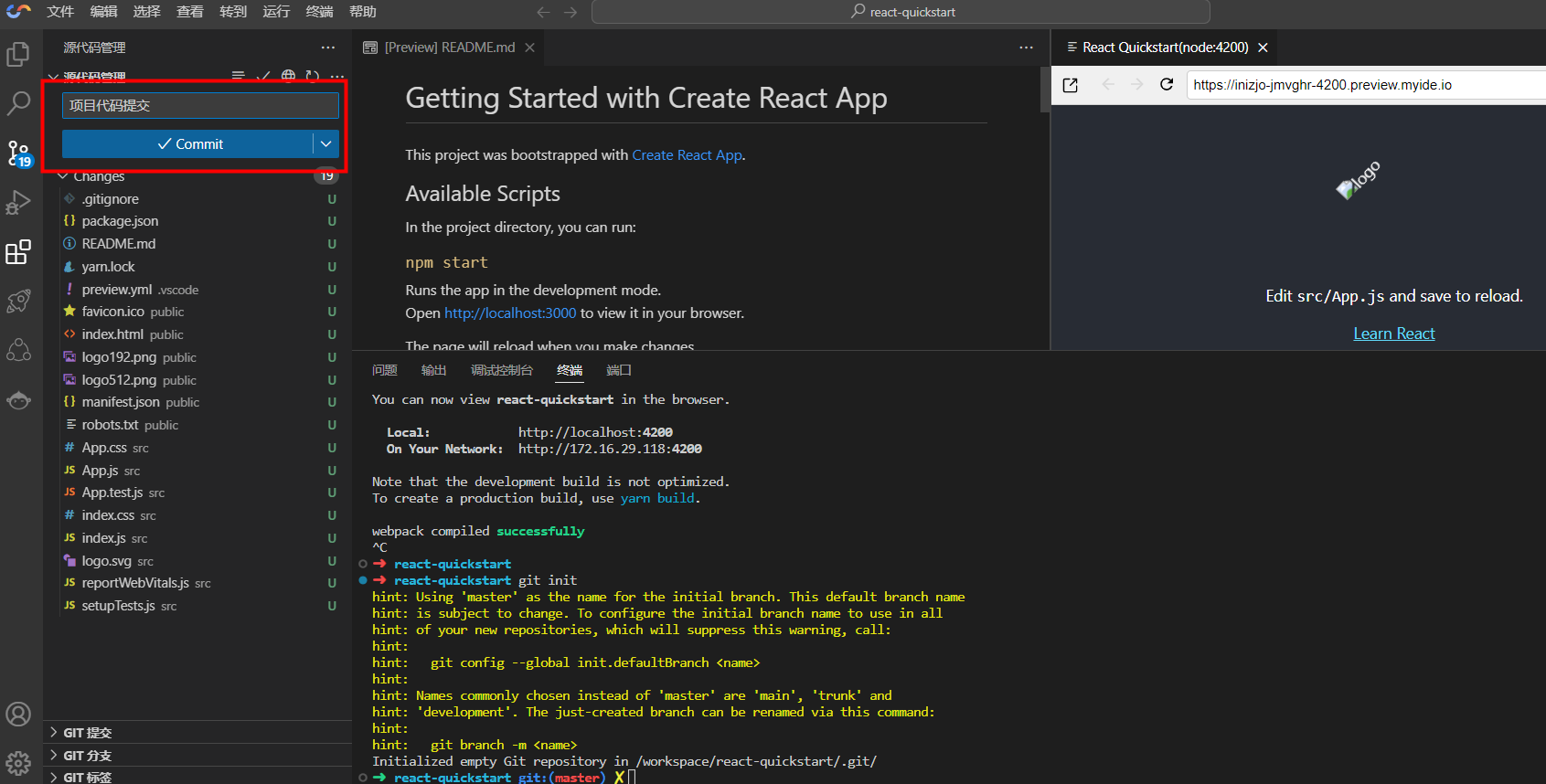Click the rocket icon in activity bar

(18, 301)
